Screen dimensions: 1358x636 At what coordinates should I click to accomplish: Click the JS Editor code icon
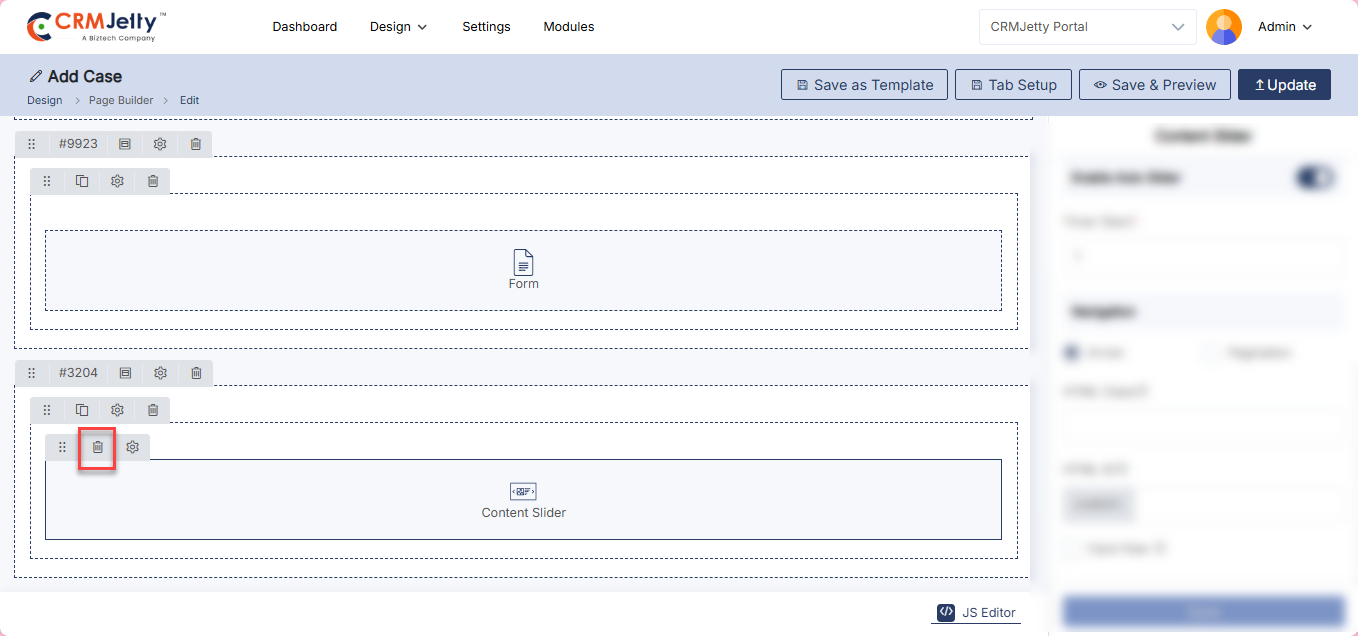[x=946, y=613]
